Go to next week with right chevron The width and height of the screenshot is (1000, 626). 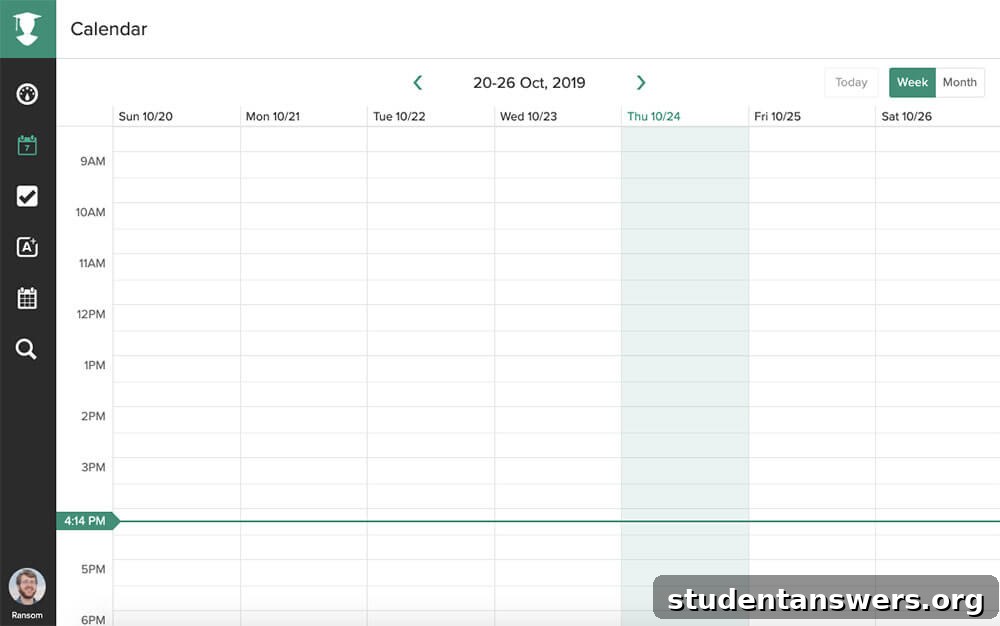641,82
